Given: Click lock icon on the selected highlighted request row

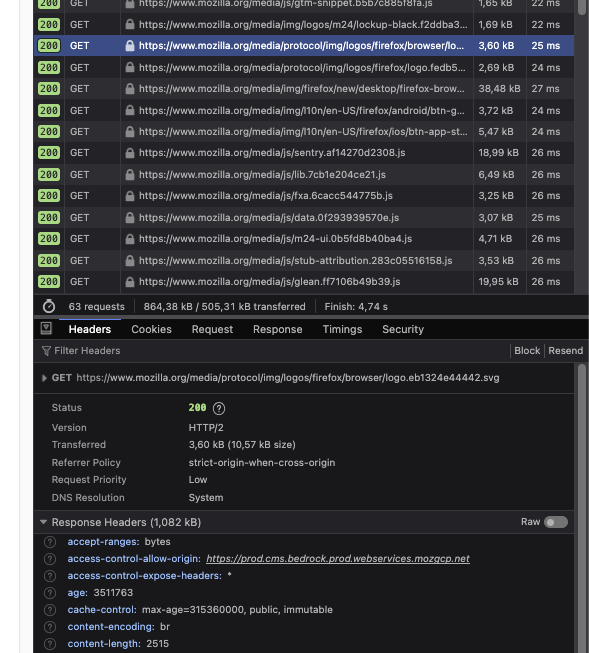Looking at the screenshot, I should (130, 46).
